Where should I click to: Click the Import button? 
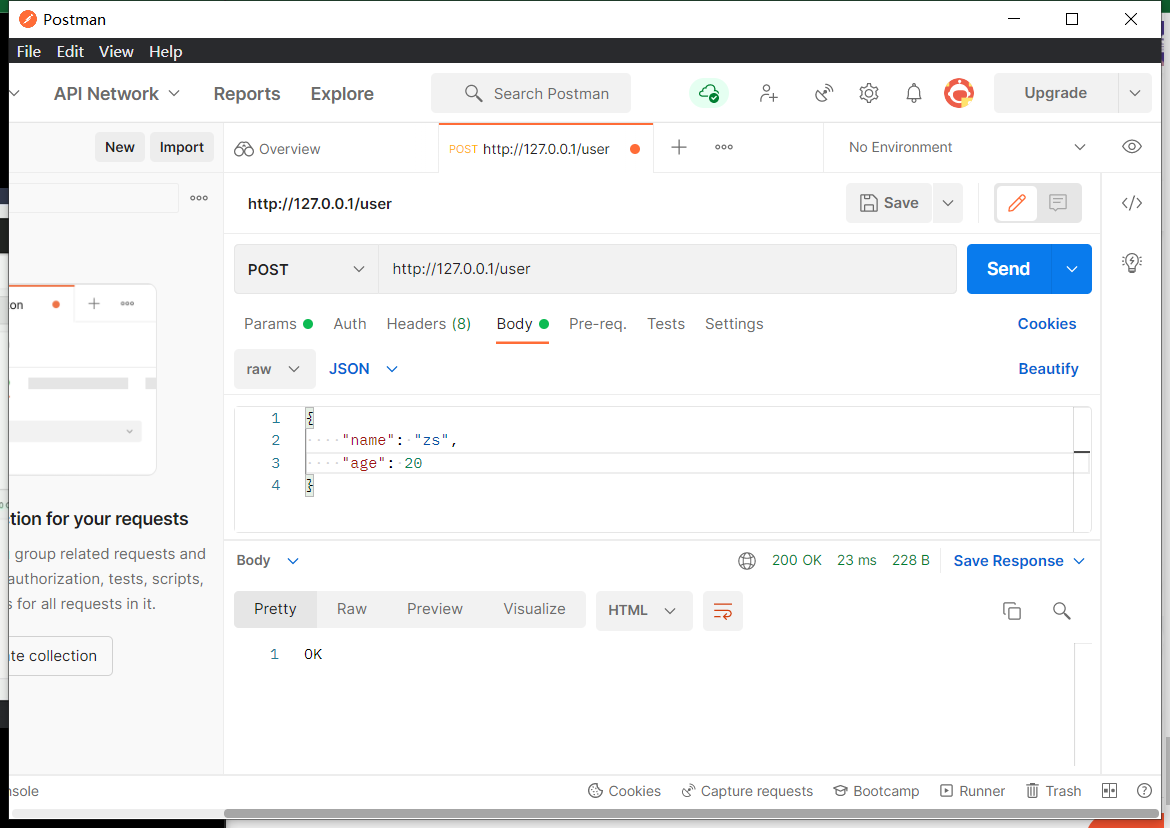point(181,147)
